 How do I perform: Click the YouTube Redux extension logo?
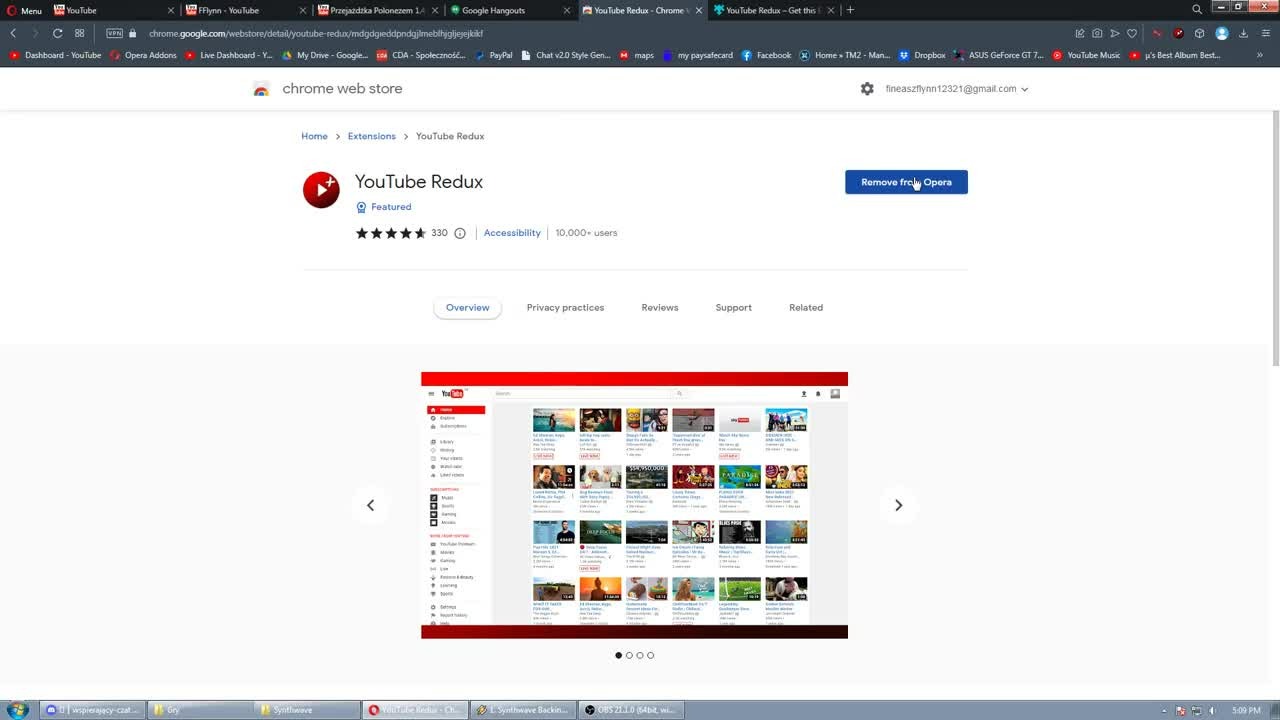pos(321,189)
